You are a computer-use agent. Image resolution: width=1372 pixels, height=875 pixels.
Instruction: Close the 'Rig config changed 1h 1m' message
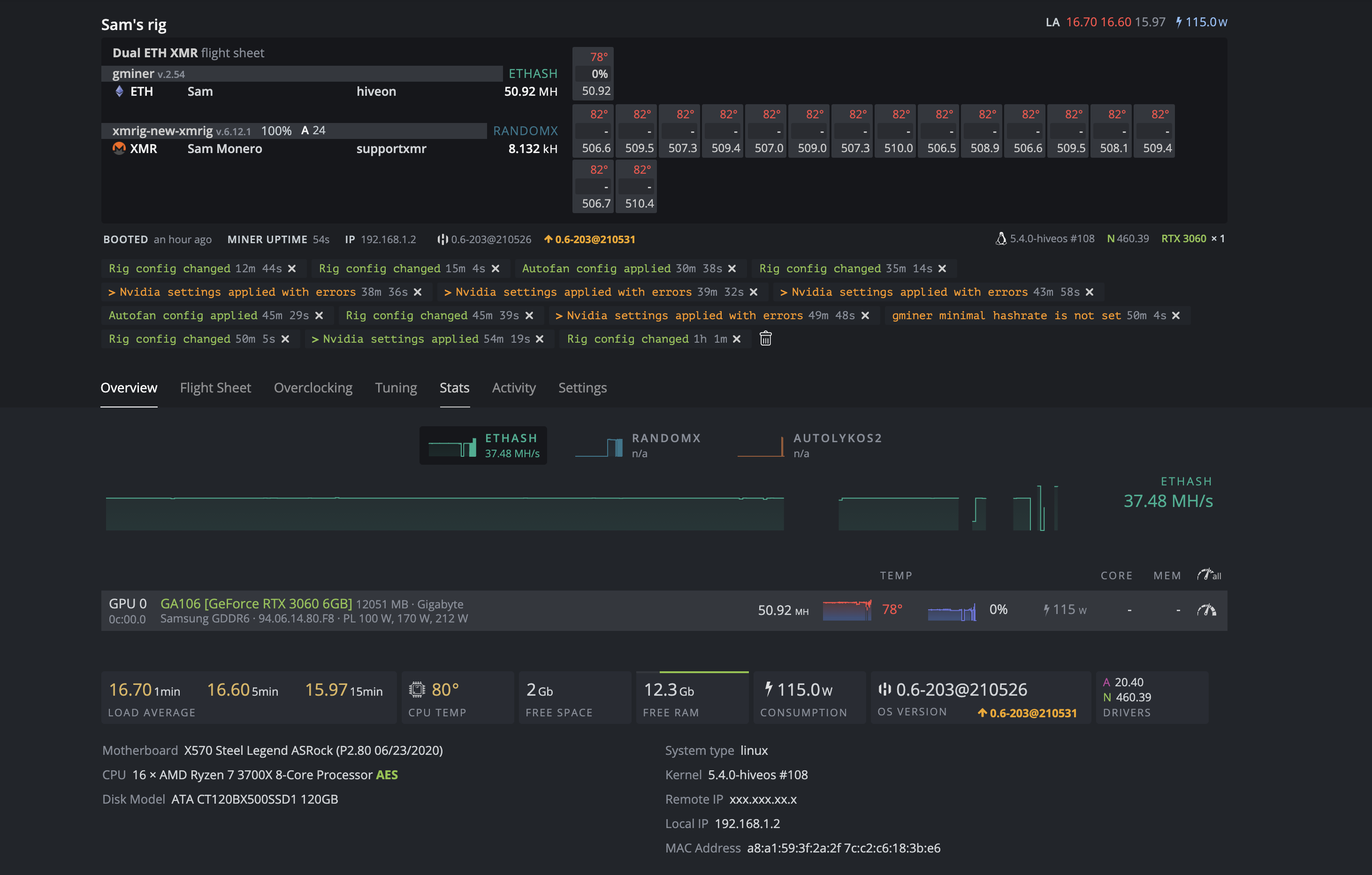tap(737, 339)
